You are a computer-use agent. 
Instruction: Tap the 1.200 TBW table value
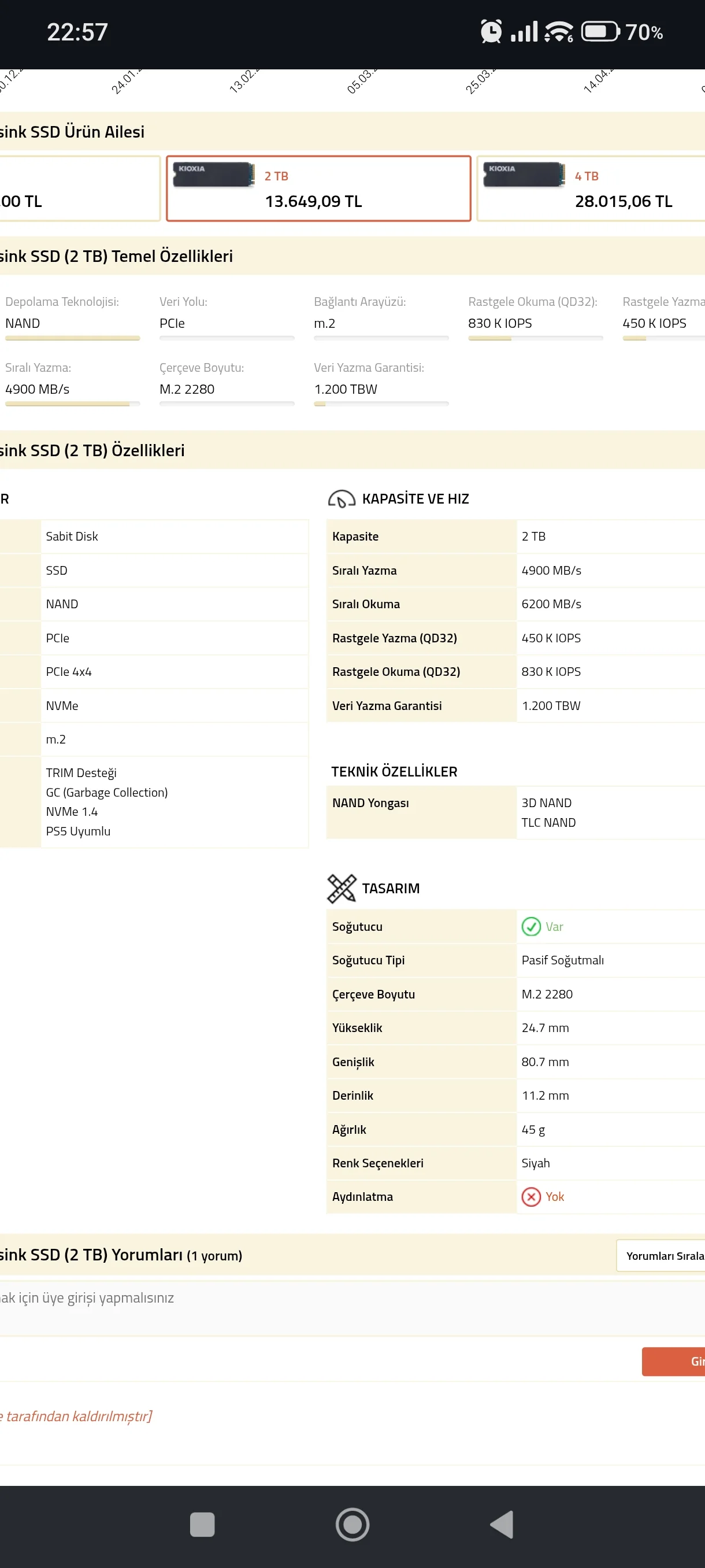(x=551, y=705)
